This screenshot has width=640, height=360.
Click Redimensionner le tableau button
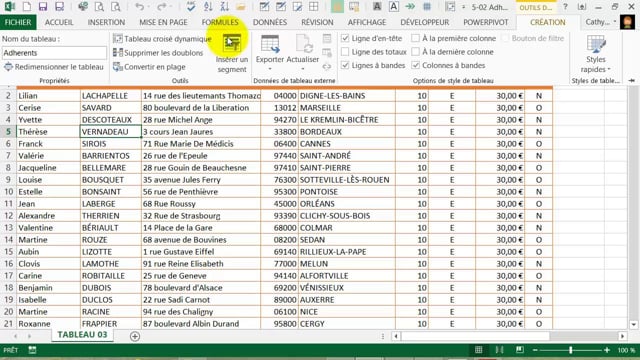54,67
